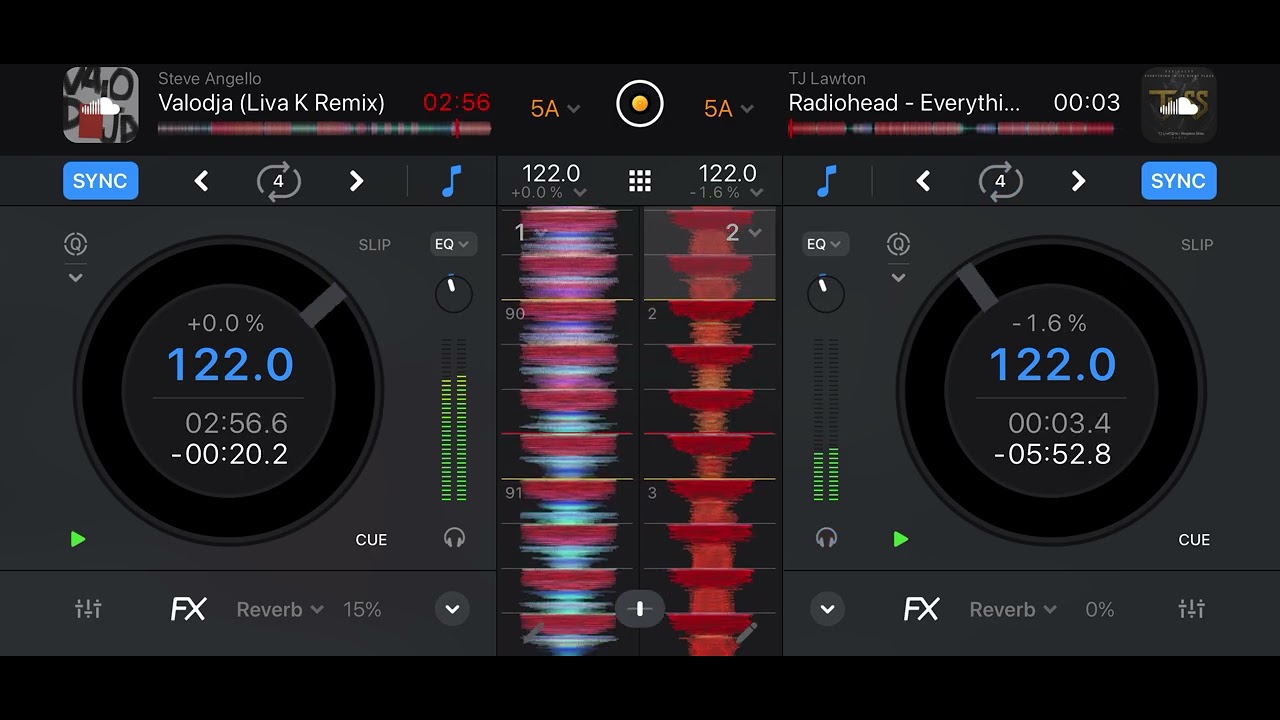Viewport: 1280px width, 720px height.
Task: Open right deck EQ dropdown
Action: [826, 244]
